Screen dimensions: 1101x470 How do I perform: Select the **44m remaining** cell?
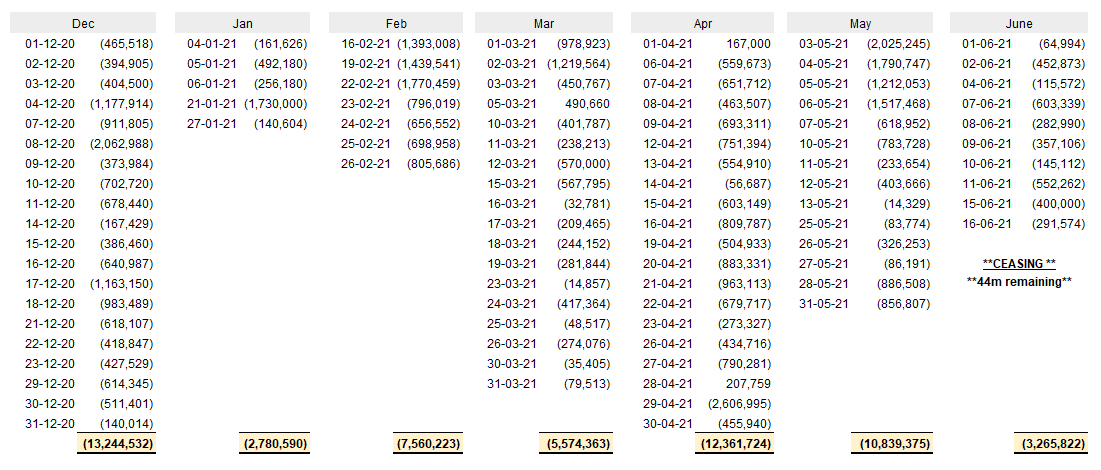click(1020, 281)
